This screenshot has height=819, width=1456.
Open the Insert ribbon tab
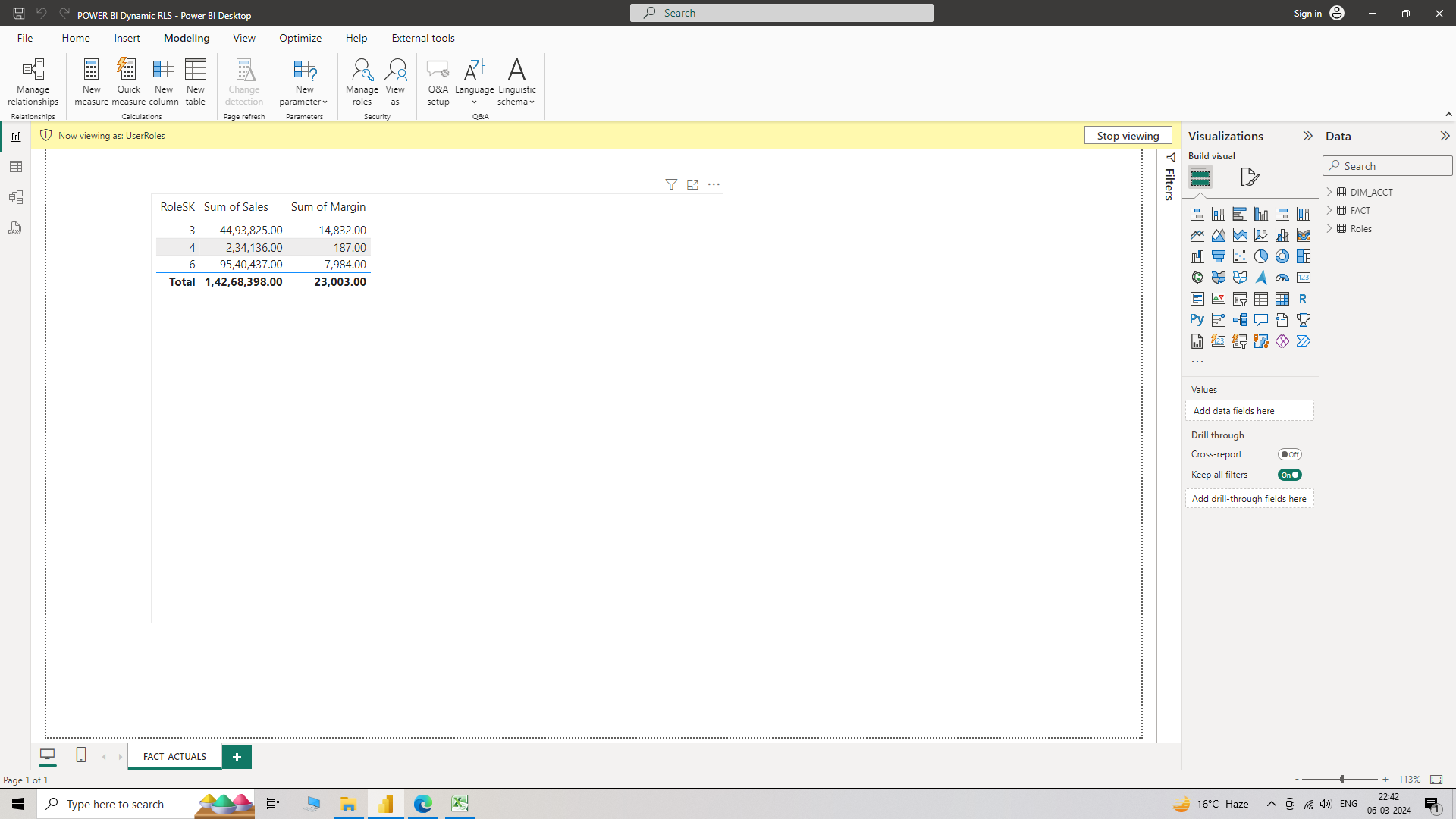click(x=127, y=38)
